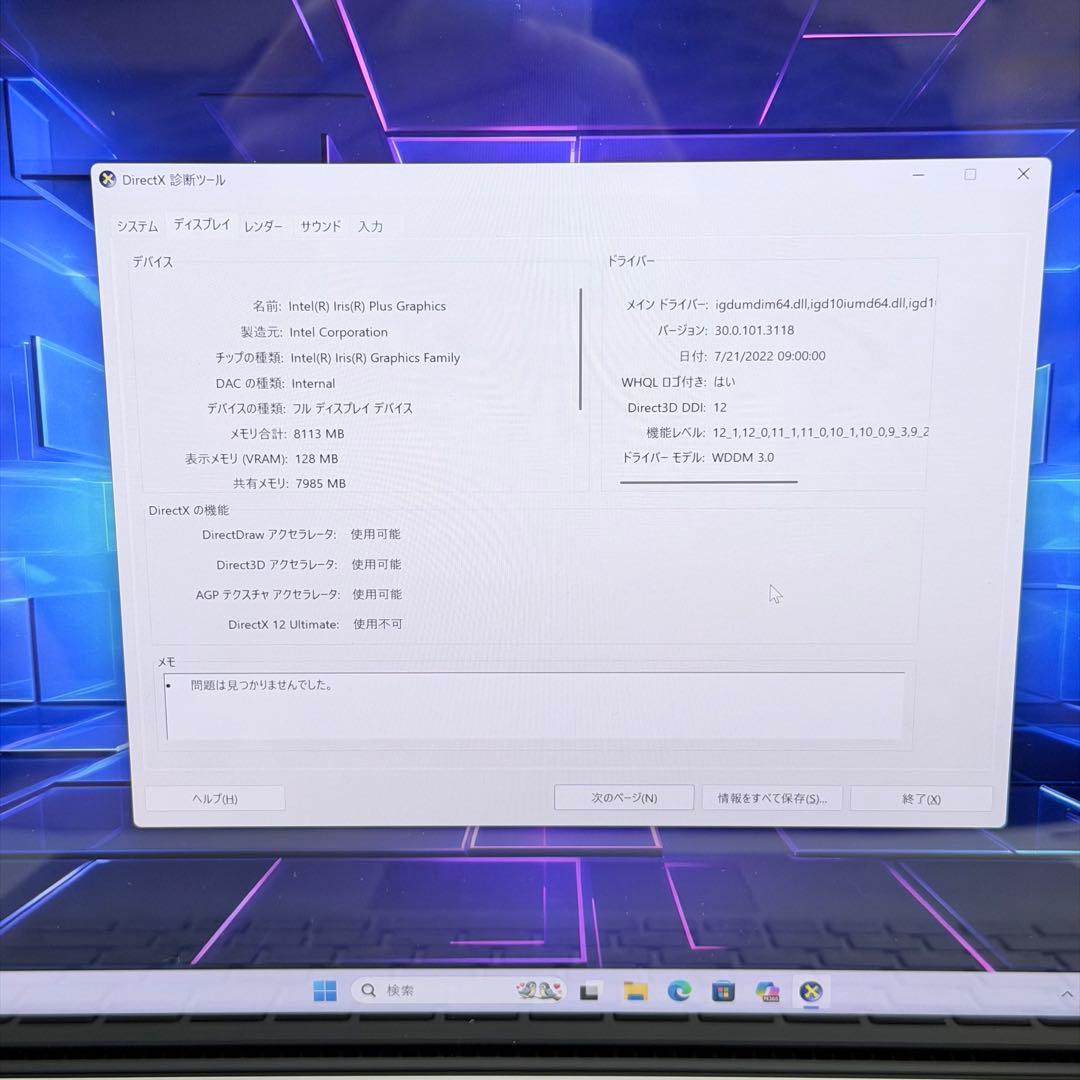Go to the 入力 tab
Screen dimensions: 1080x1080
coord(370,227)
